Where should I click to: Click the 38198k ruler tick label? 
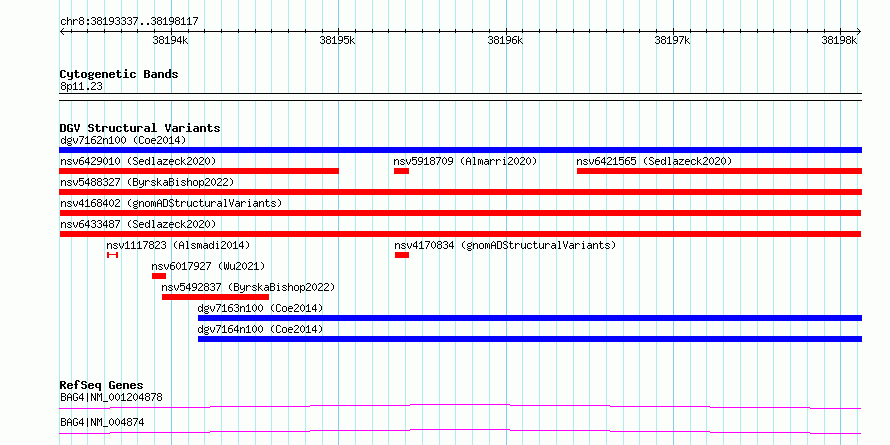[839, 40]
